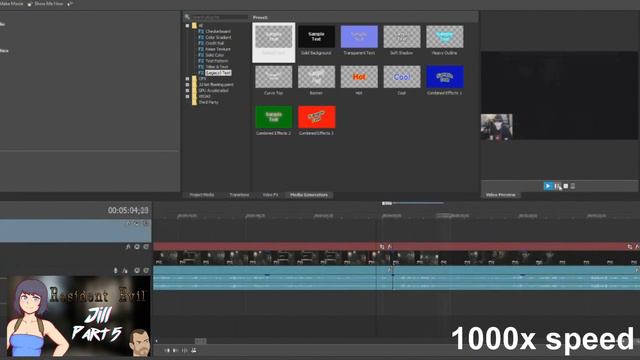The height and width of the screenshot is (360, 640).
Task: Solo the audio track
Action: pyautogui.click(x=146, y=271)
